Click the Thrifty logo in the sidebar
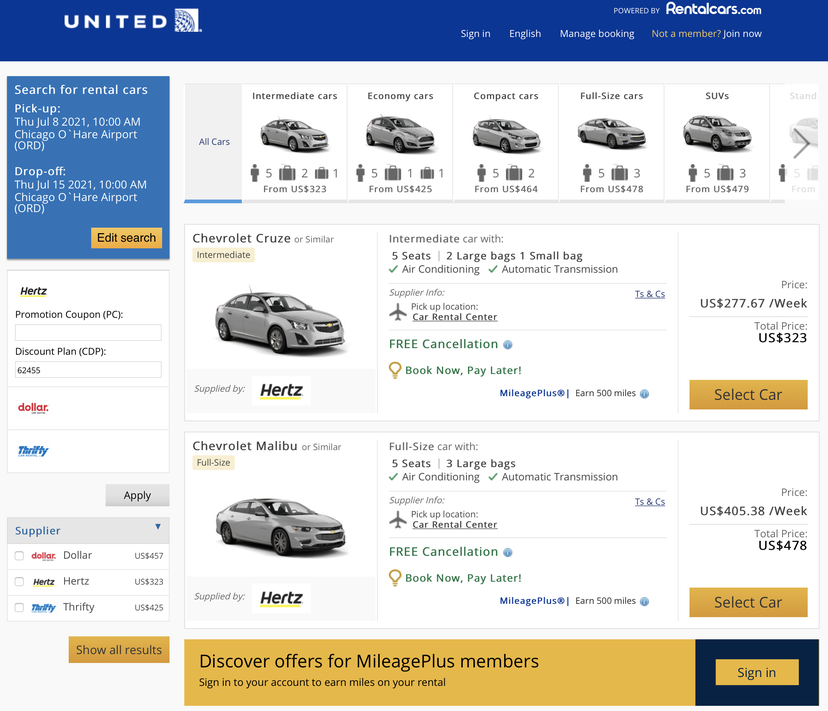The height and width of the screenshot is (711, 828). point(32,450)
